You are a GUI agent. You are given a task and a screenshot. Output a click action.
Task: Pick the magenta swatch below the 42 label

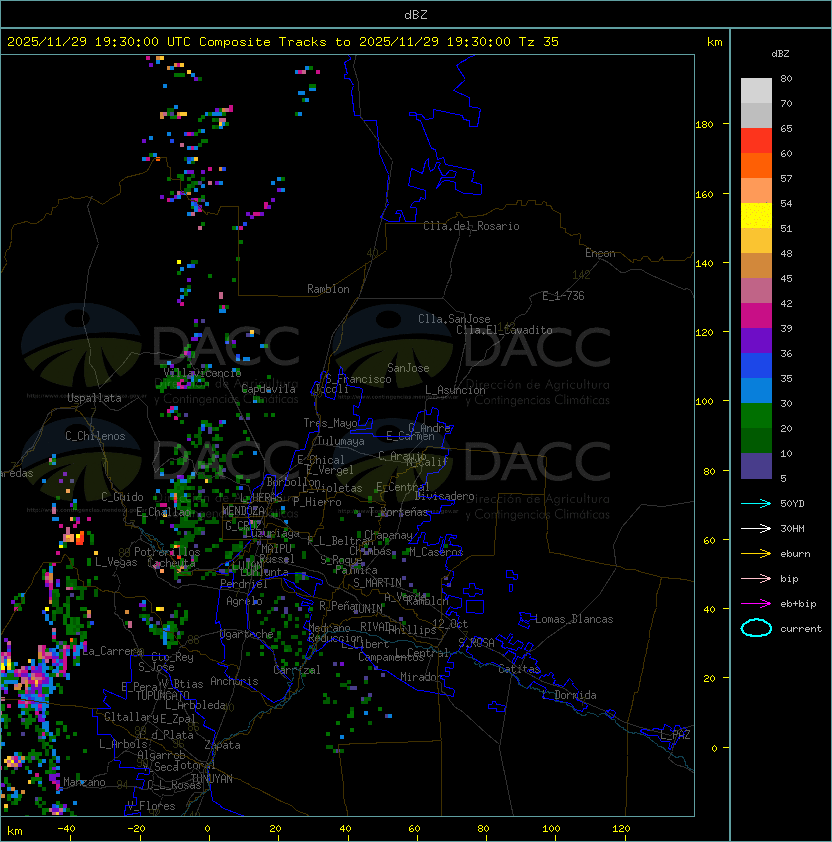756,316
